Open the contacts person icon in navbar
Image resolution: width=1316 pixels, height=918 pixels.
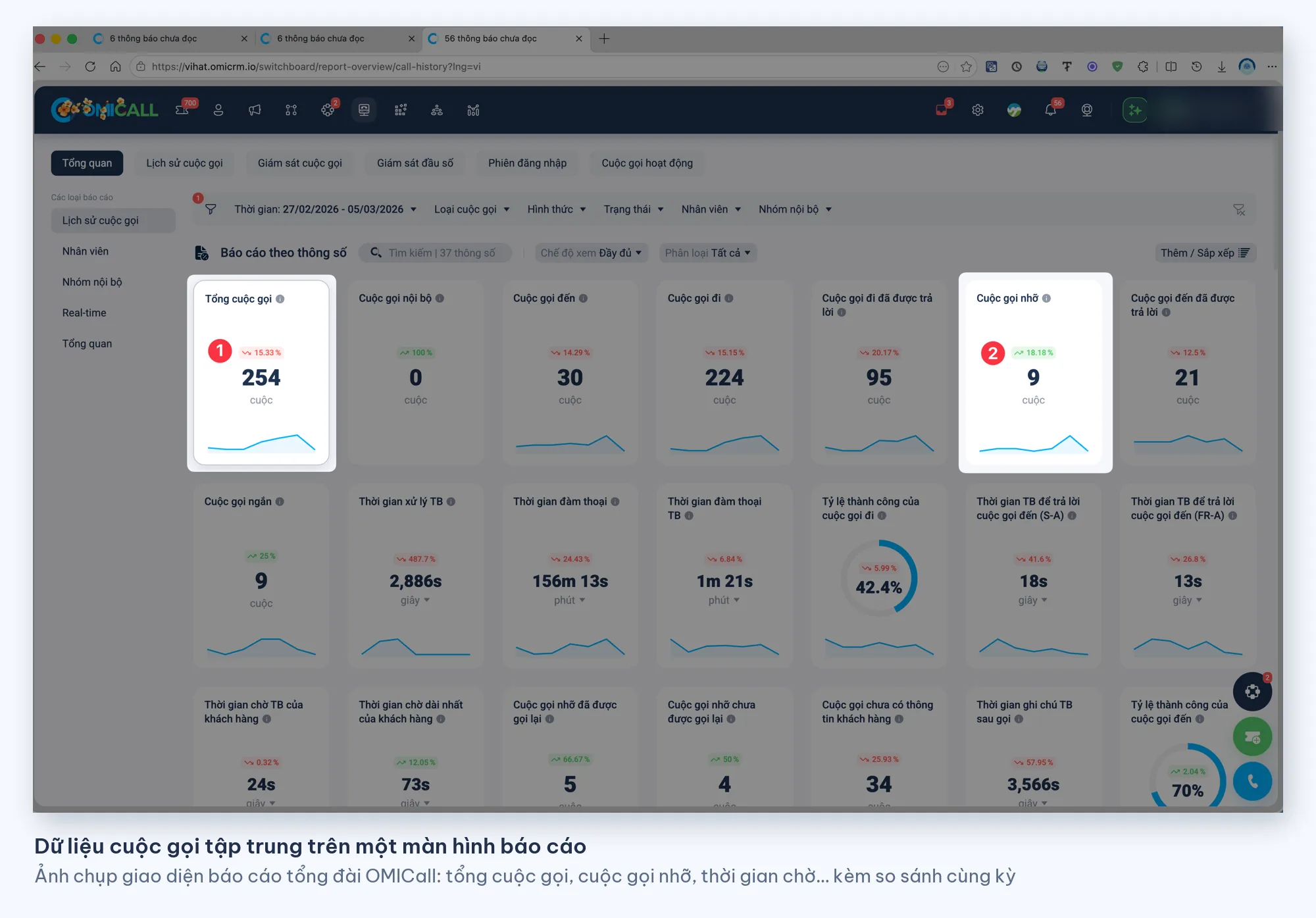click(218, 110)
